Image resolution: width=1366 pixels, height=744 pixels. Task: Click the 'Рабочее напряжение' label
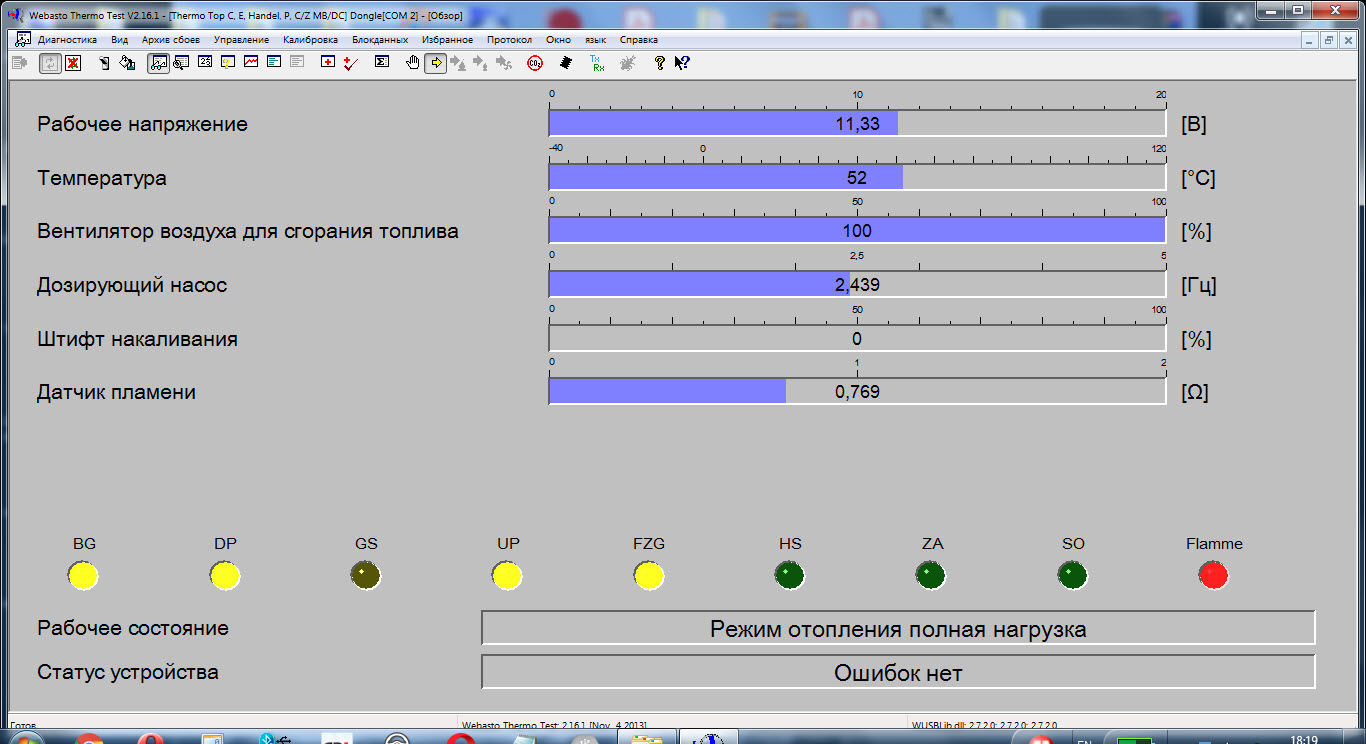click(142, 125)
